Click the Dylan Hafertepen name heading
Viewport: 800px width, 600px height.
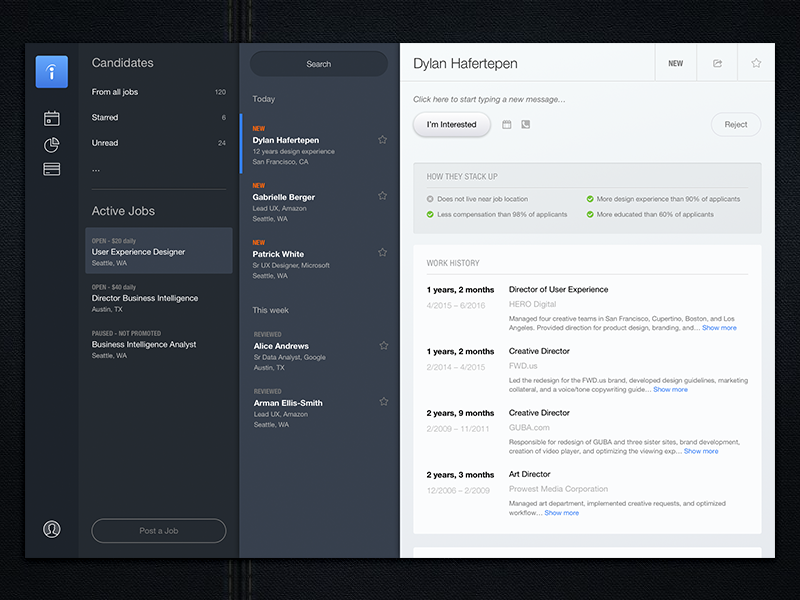[x=465, y=63]
